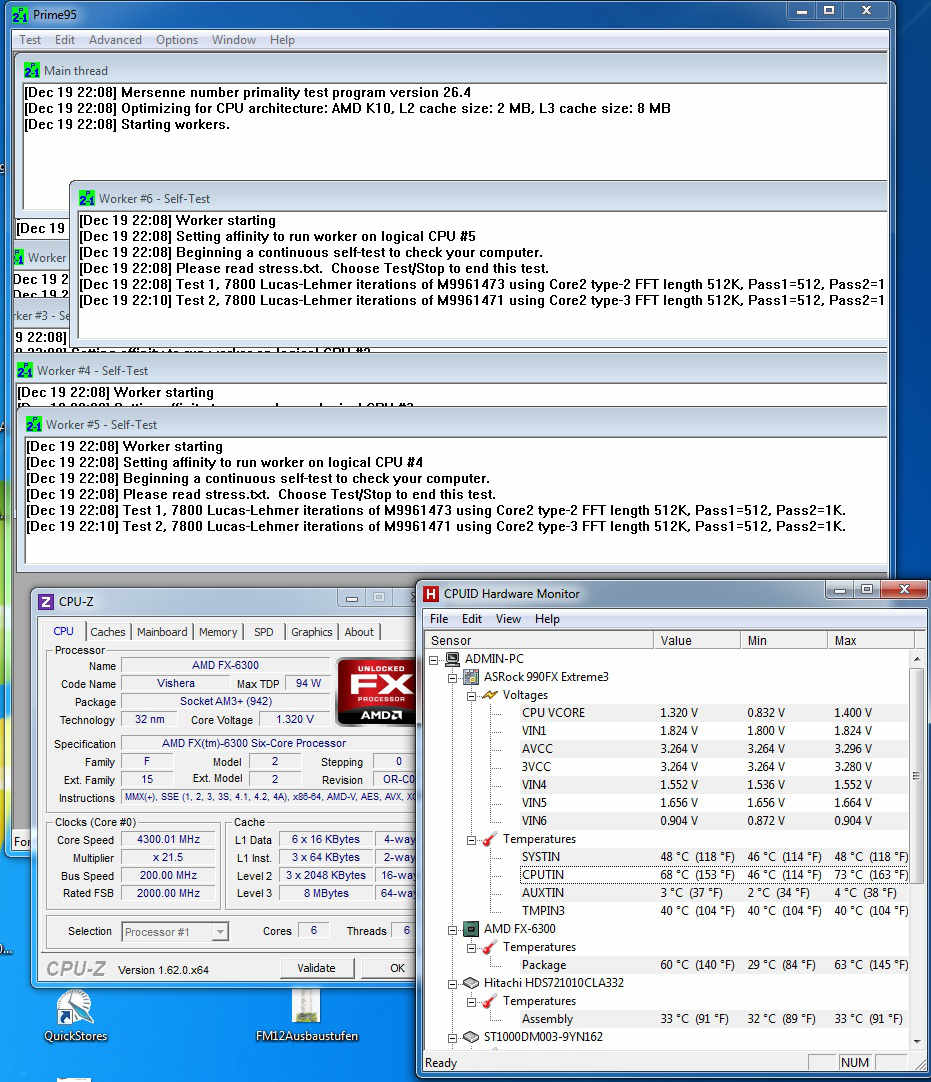Collapse the Voltages node
Image resolution: width=931 pixels, height=1082 pixels.
[x=471, y=696]
